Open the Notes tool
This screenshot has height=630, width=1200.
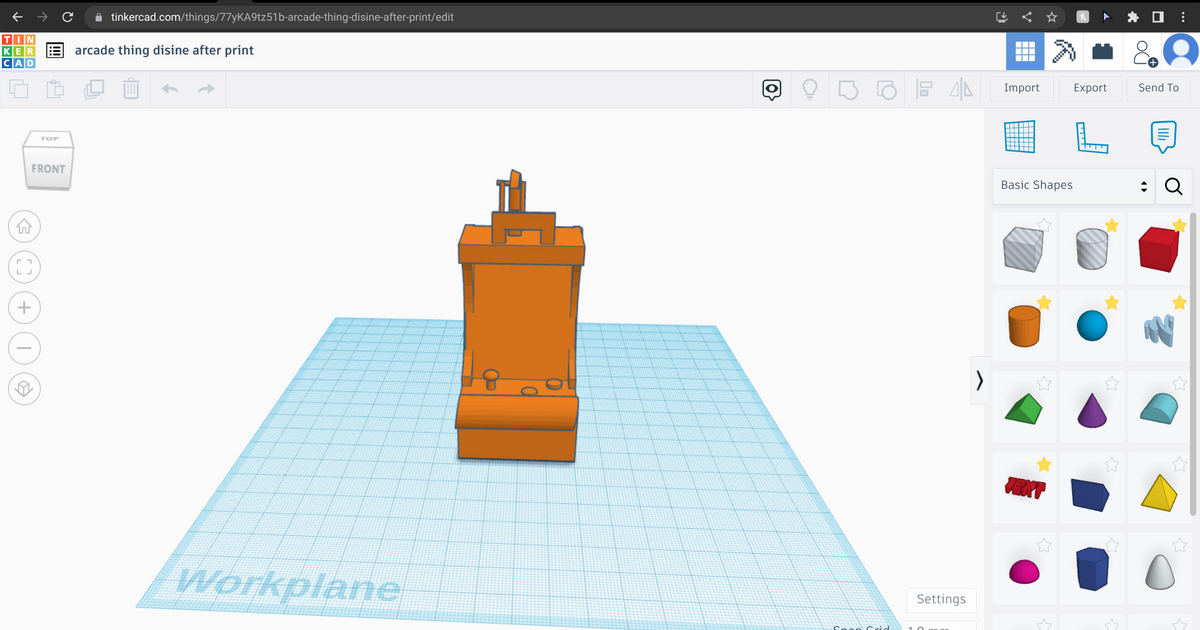point(1162,137)
